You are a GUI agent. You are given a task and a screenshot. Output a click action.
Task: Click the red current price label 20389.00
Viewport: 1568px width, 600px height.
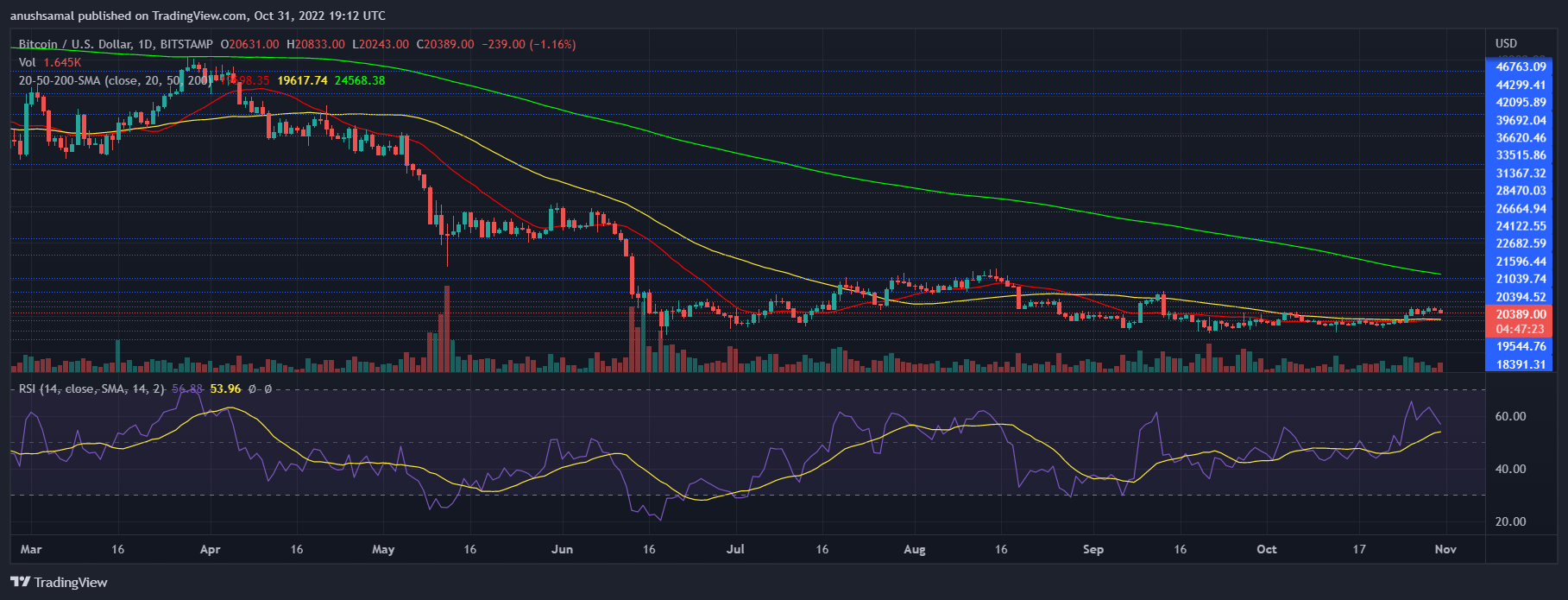(1521, 315)
